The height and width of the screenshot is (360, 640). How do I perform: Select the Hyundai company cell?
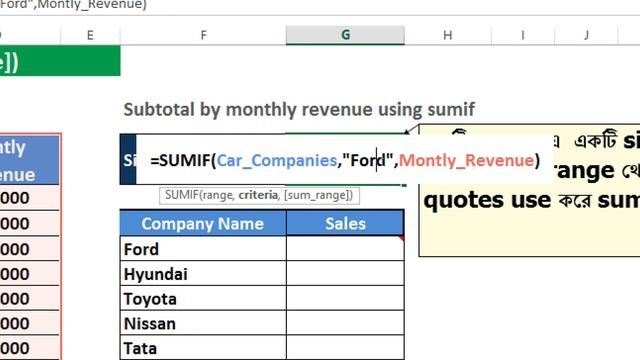(x=203, y=273)
